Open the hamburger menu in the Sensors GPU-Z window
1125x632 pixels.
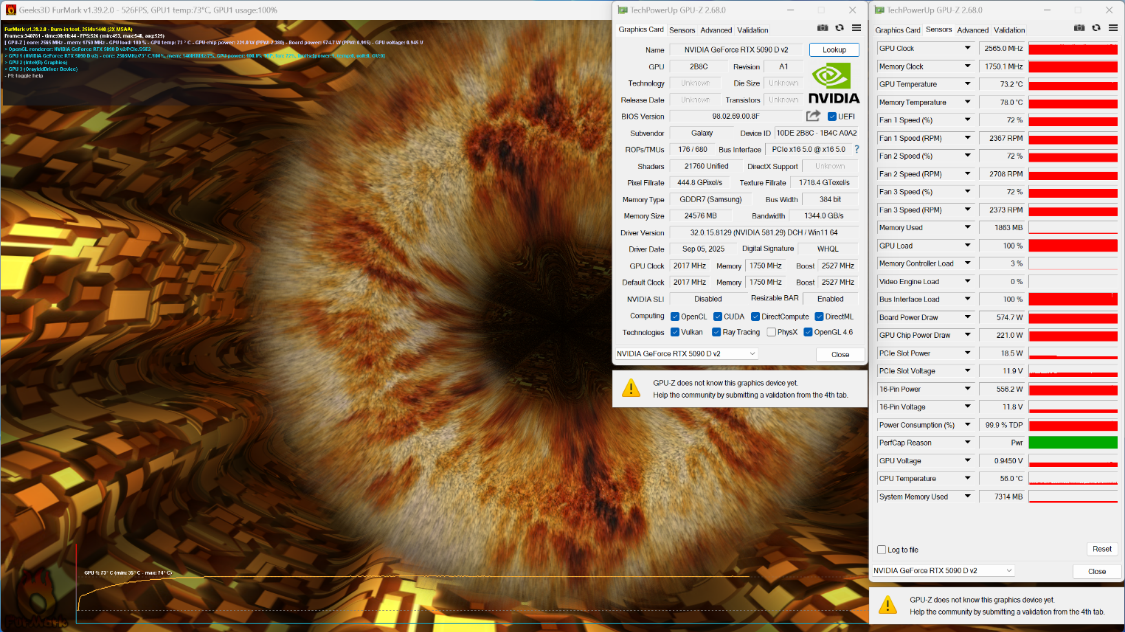(x=1114, y=28)
